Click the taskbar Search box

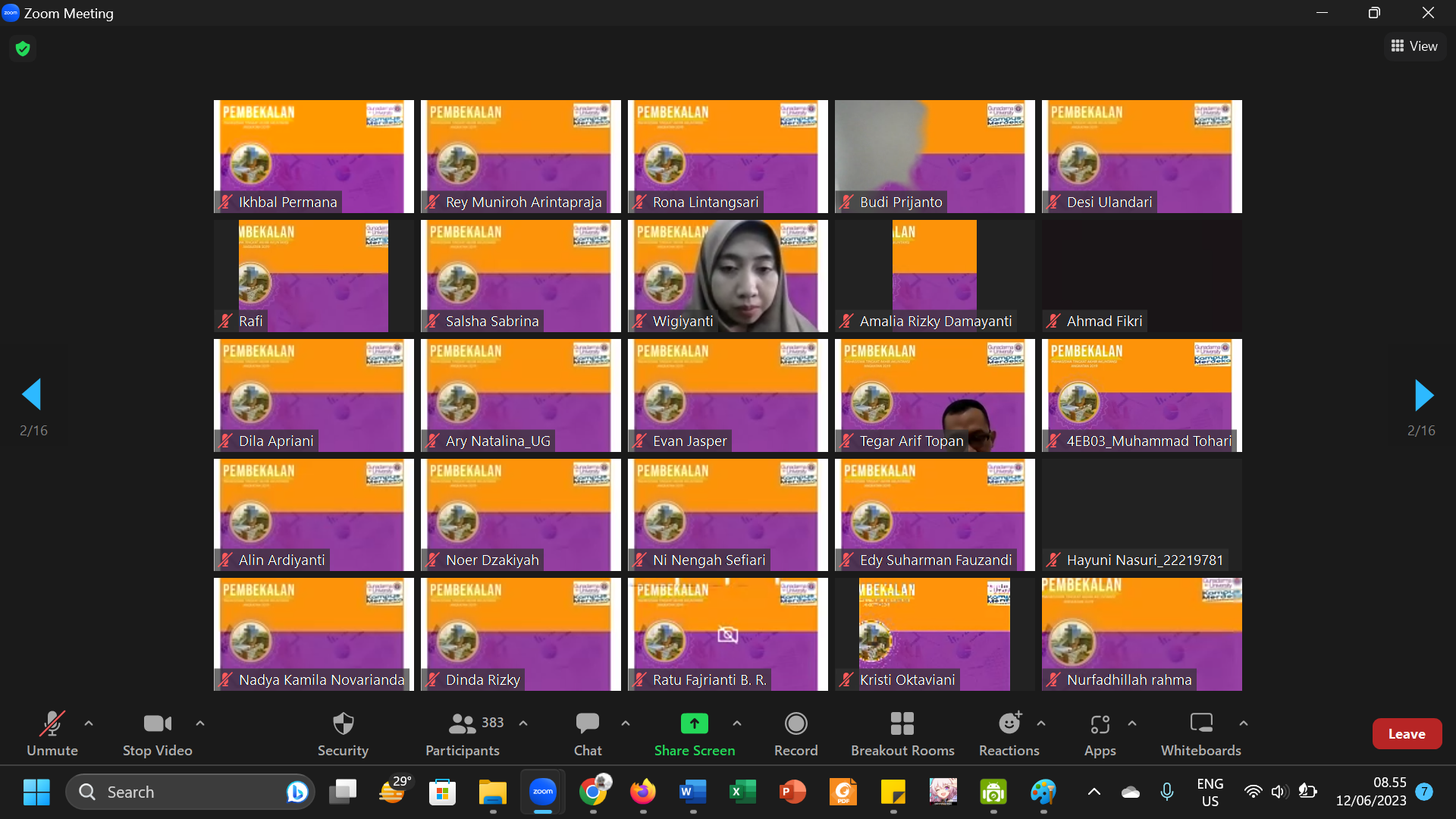tap(190, 792)
